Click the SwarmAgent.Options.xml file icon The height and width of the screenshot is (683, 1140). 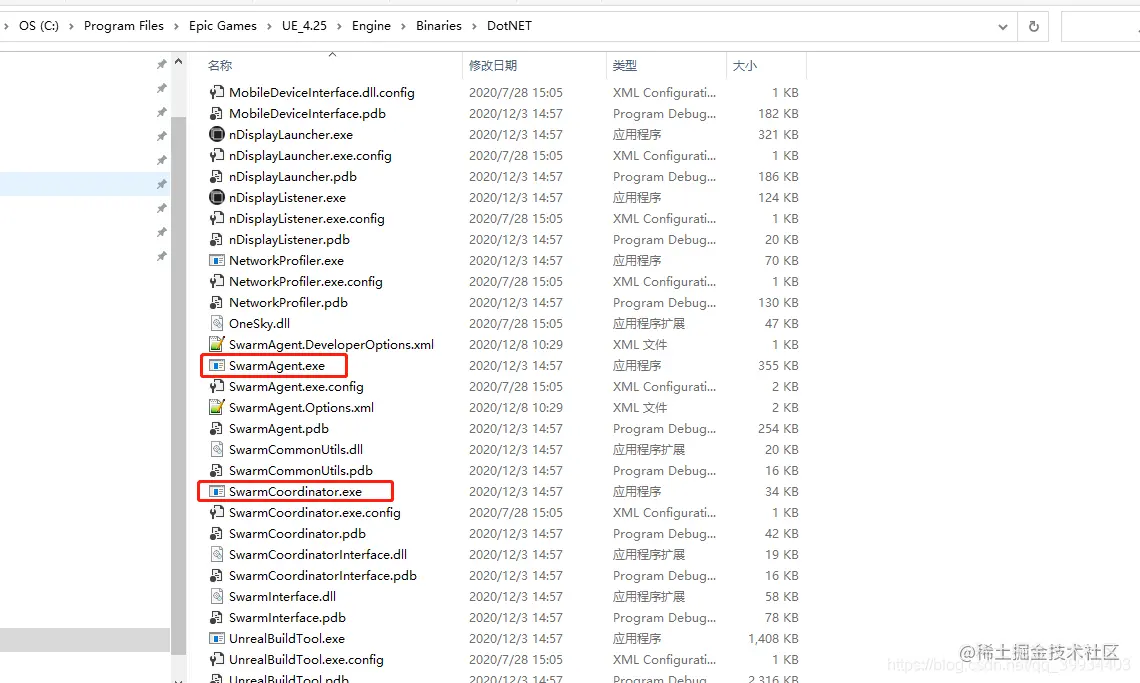point(216,408)
